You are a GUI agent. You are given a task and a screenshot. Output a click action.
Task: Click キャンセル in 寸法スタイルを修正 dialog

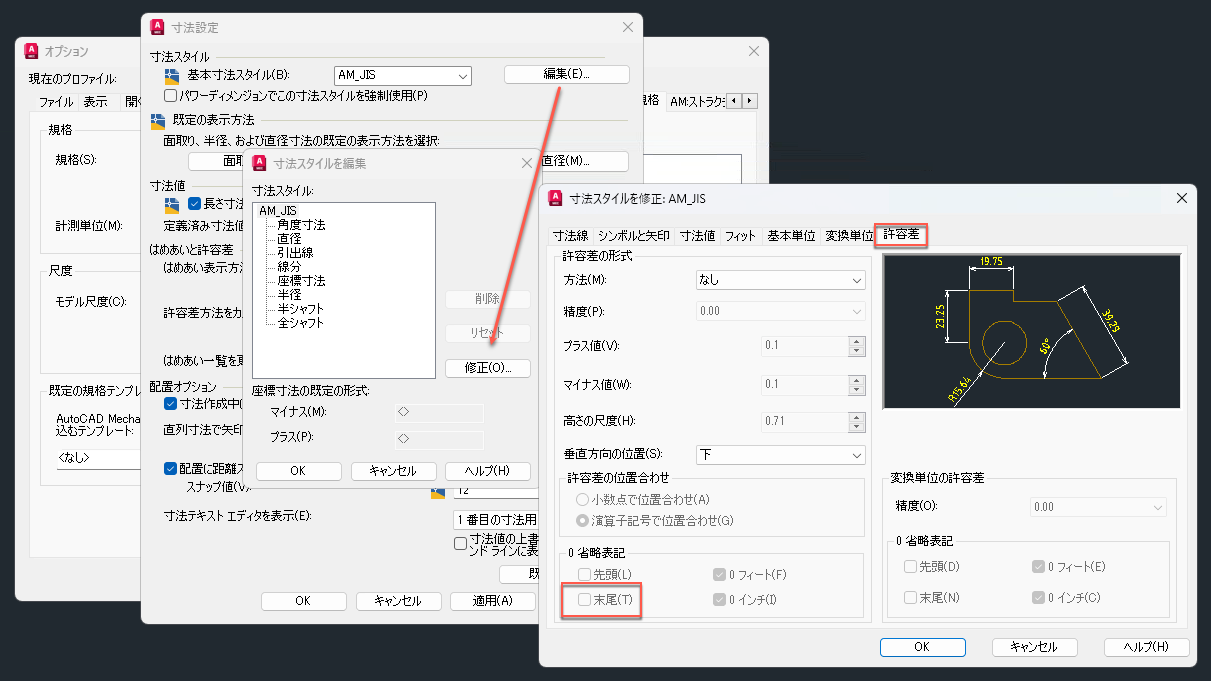tap(1034, 647)
